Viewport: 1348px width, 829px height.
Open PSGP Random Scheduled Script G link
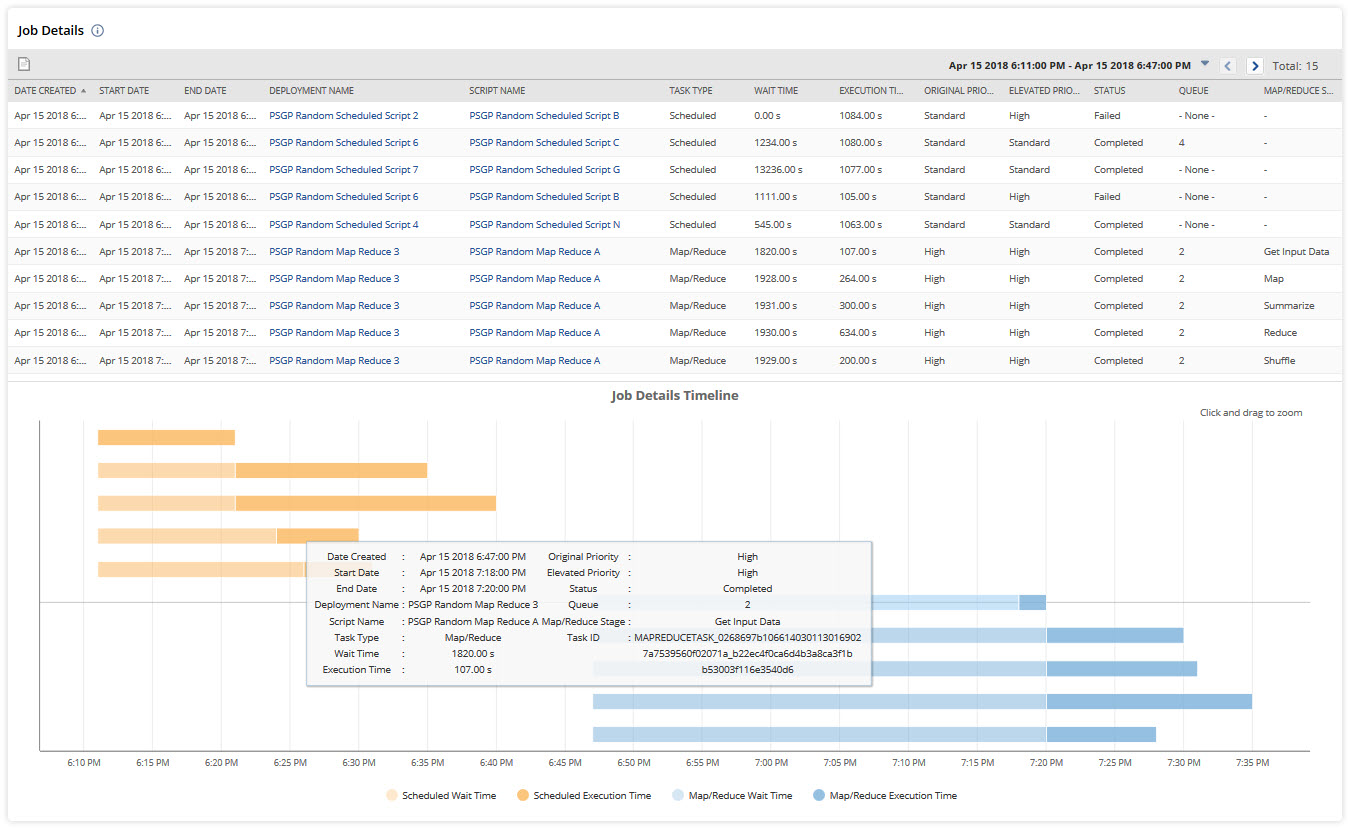tap(544, 170)
